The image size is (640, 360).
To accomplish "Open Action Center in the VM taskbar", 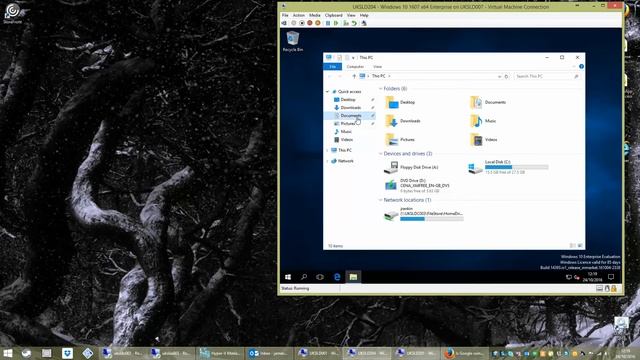I will point(611,277).
